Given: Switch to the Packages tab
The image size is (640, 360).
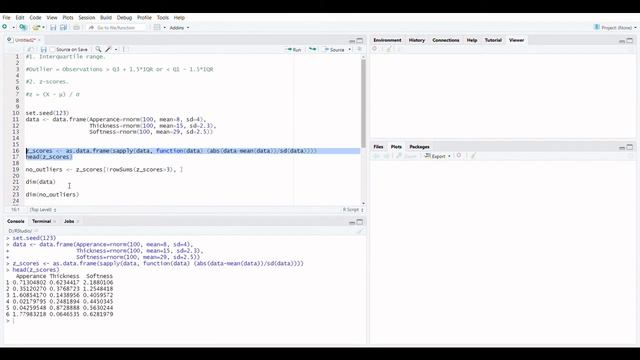Looking at the screenshot, I should (x=419, y=147).
